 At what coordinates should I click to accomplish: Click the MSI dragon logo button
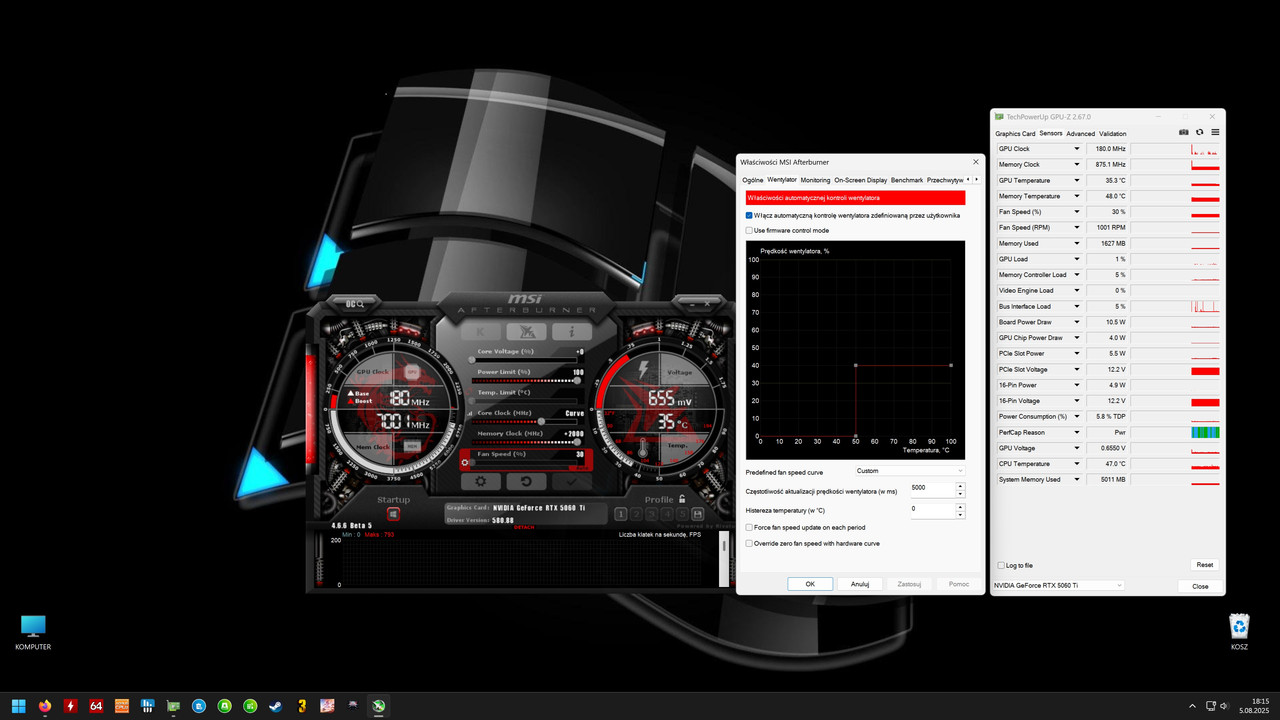526,332
